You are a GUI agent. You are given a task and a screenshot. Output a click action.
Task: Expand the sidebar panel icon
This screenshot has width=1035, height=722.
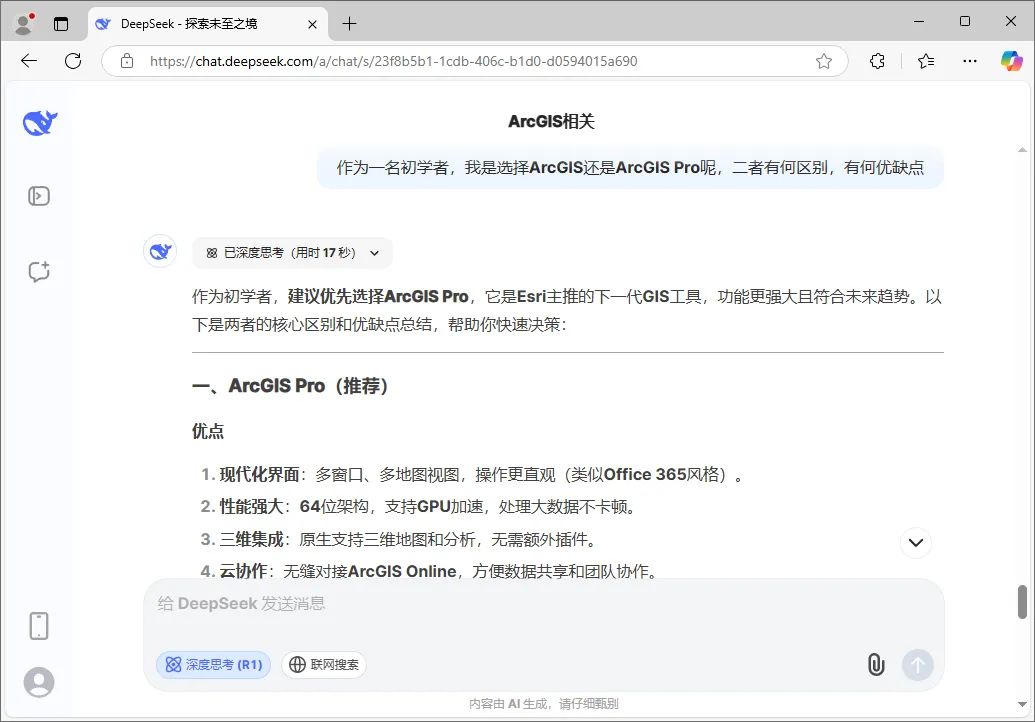39,196
